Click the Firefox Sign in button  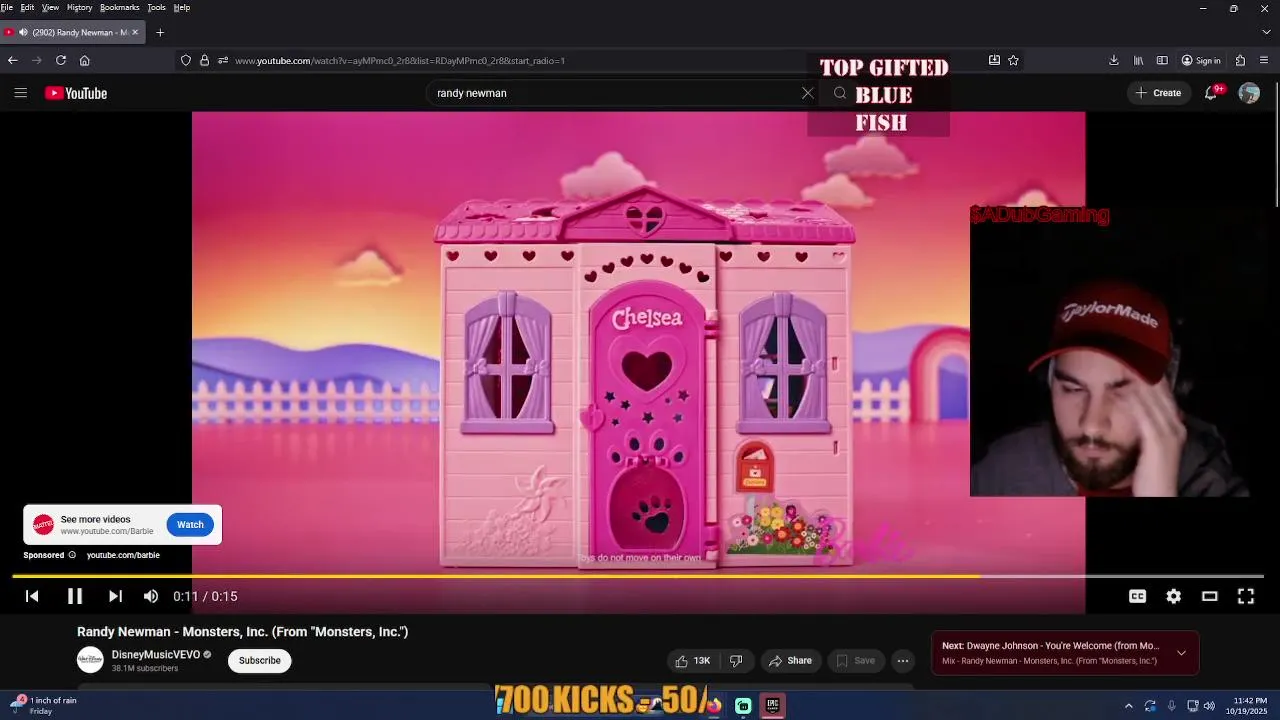[x=1201, y=60]
